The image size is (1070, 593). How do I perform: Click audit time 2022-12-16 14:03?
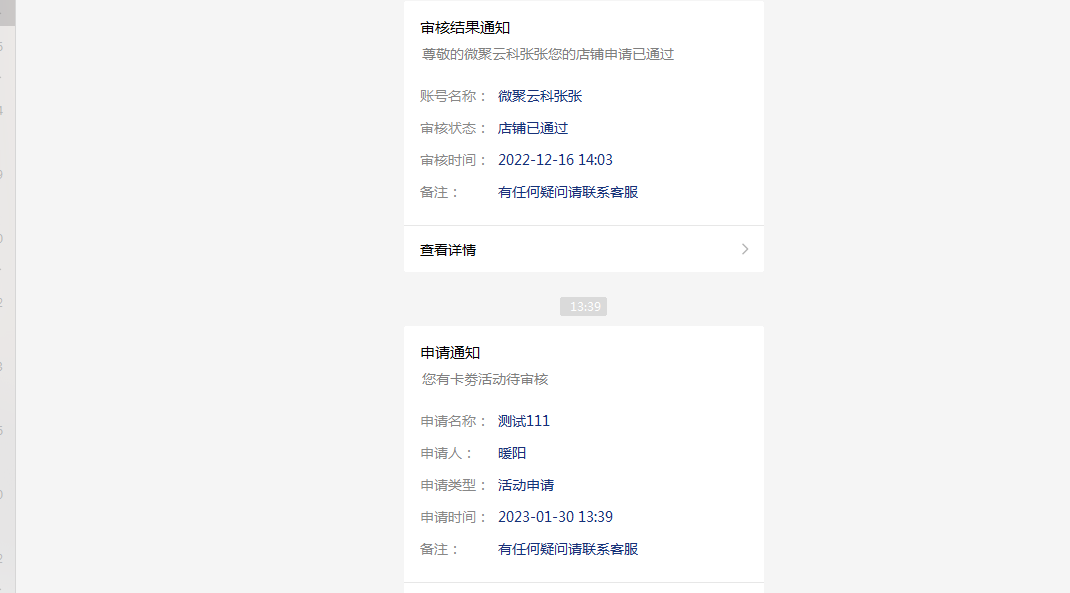555,160
